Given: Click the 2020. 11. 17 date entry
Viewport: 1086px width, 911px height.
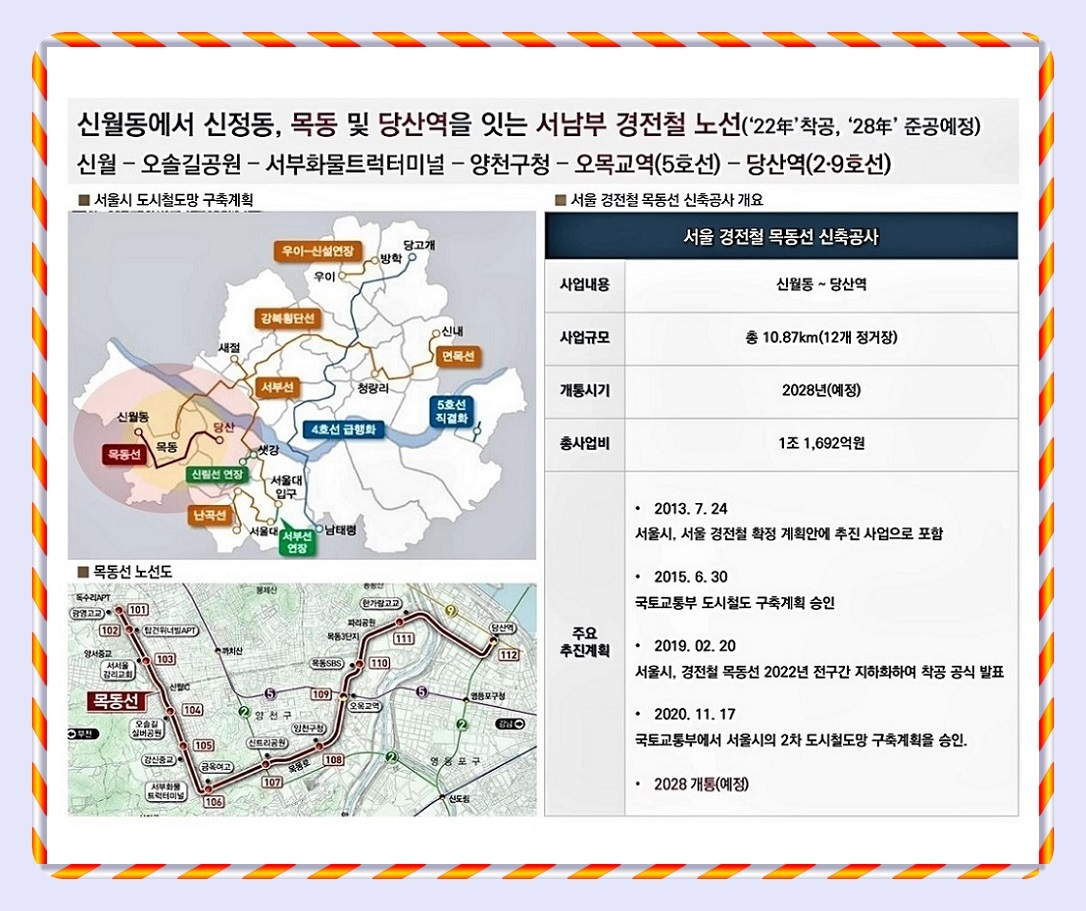Looking at the screenshot, I should (x=695, y=714).
